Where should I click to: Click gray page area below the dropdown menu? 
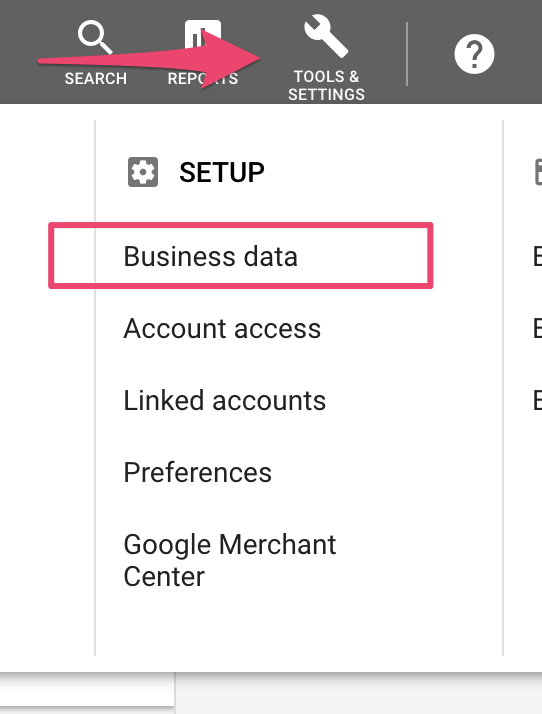point(359,694)
